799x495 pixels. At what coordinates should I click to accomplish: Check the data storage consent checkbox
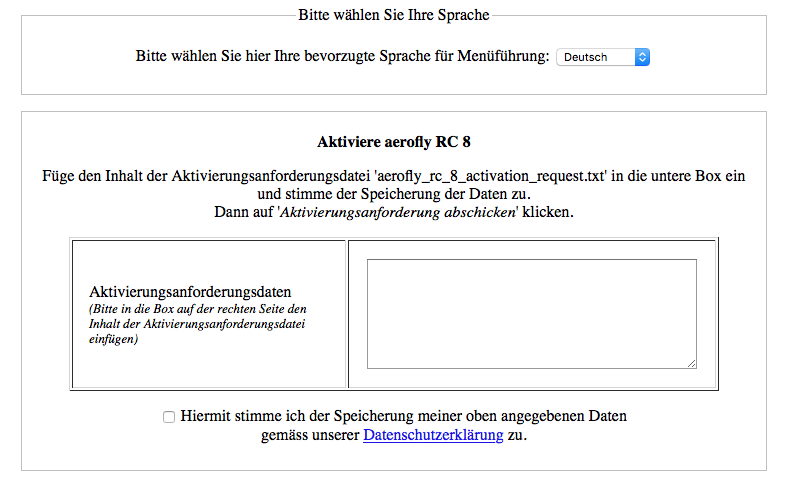pos(169,417)
